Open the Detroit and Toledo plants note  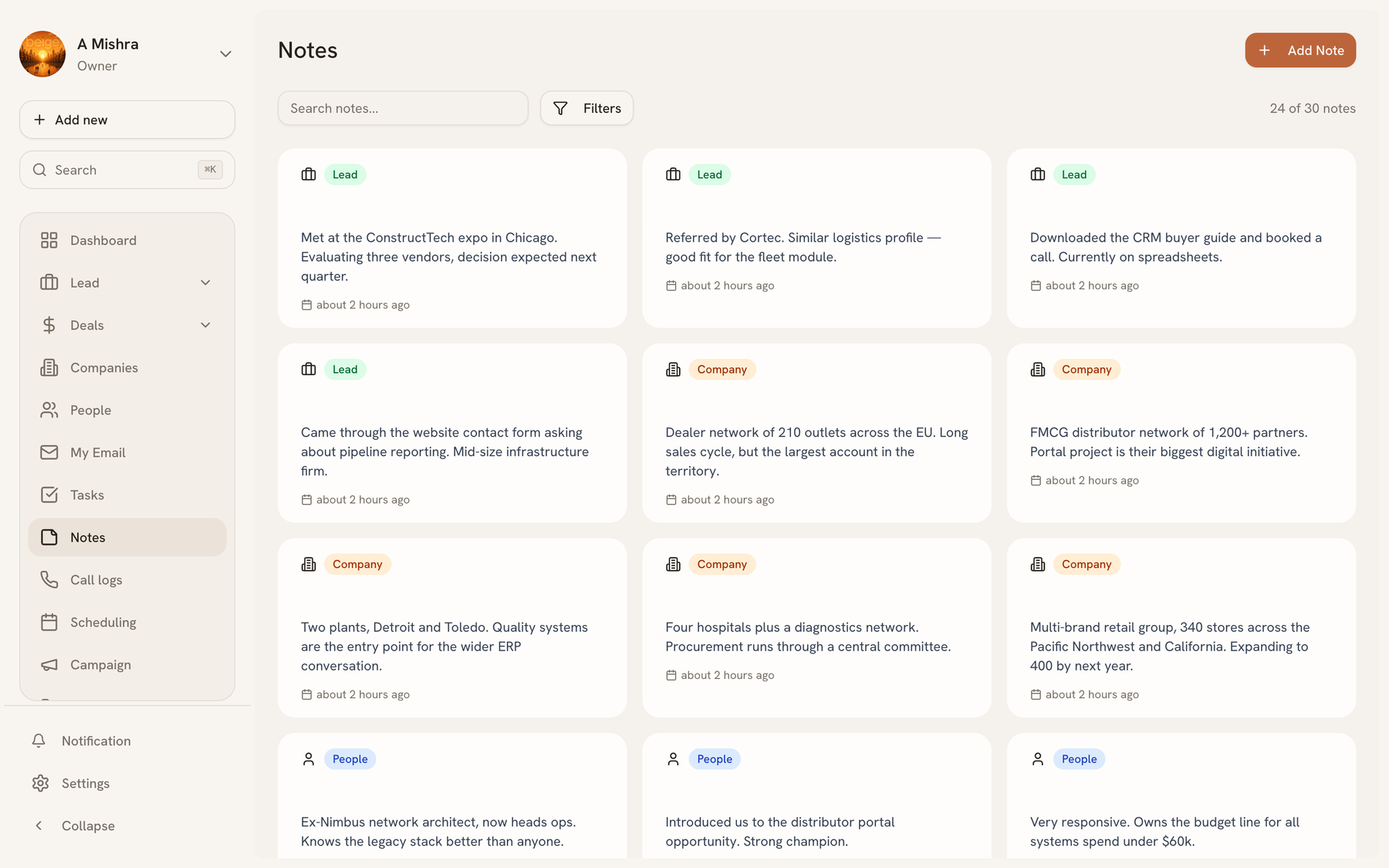(452, 628)
